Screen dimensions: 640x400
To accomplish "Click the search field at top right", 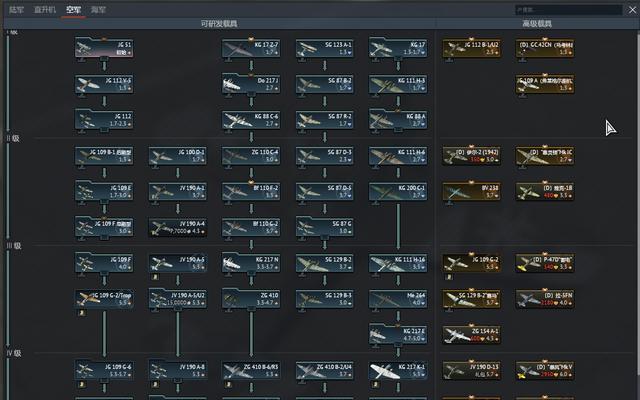I will click(x=569, y=9).
